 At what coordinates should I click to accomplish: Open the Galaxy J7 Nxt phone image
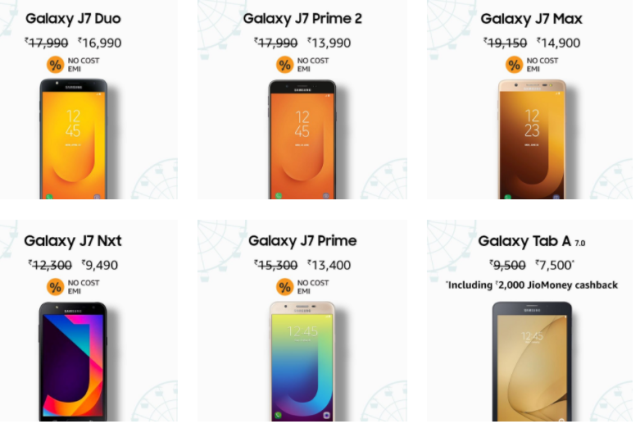tap(73, 362)
